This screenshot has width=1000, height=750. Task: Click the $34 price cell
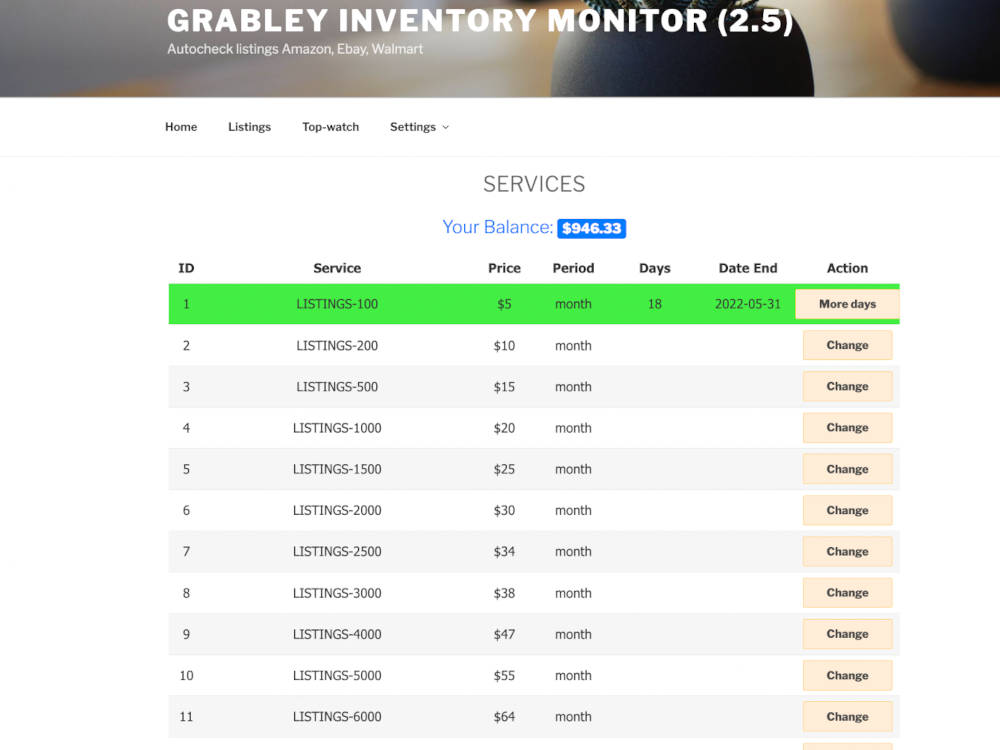pyautogui.click(x=504, y=552)
